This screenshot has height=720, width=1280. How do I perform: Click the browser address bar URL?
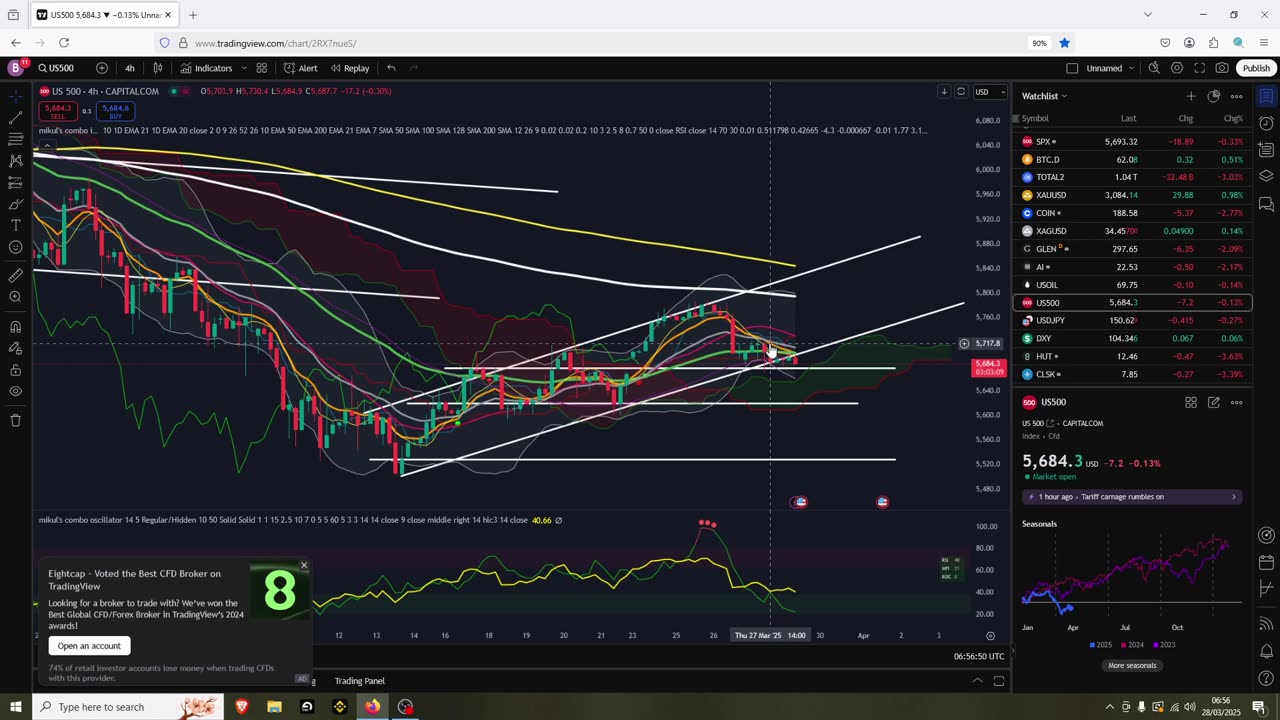275,44
